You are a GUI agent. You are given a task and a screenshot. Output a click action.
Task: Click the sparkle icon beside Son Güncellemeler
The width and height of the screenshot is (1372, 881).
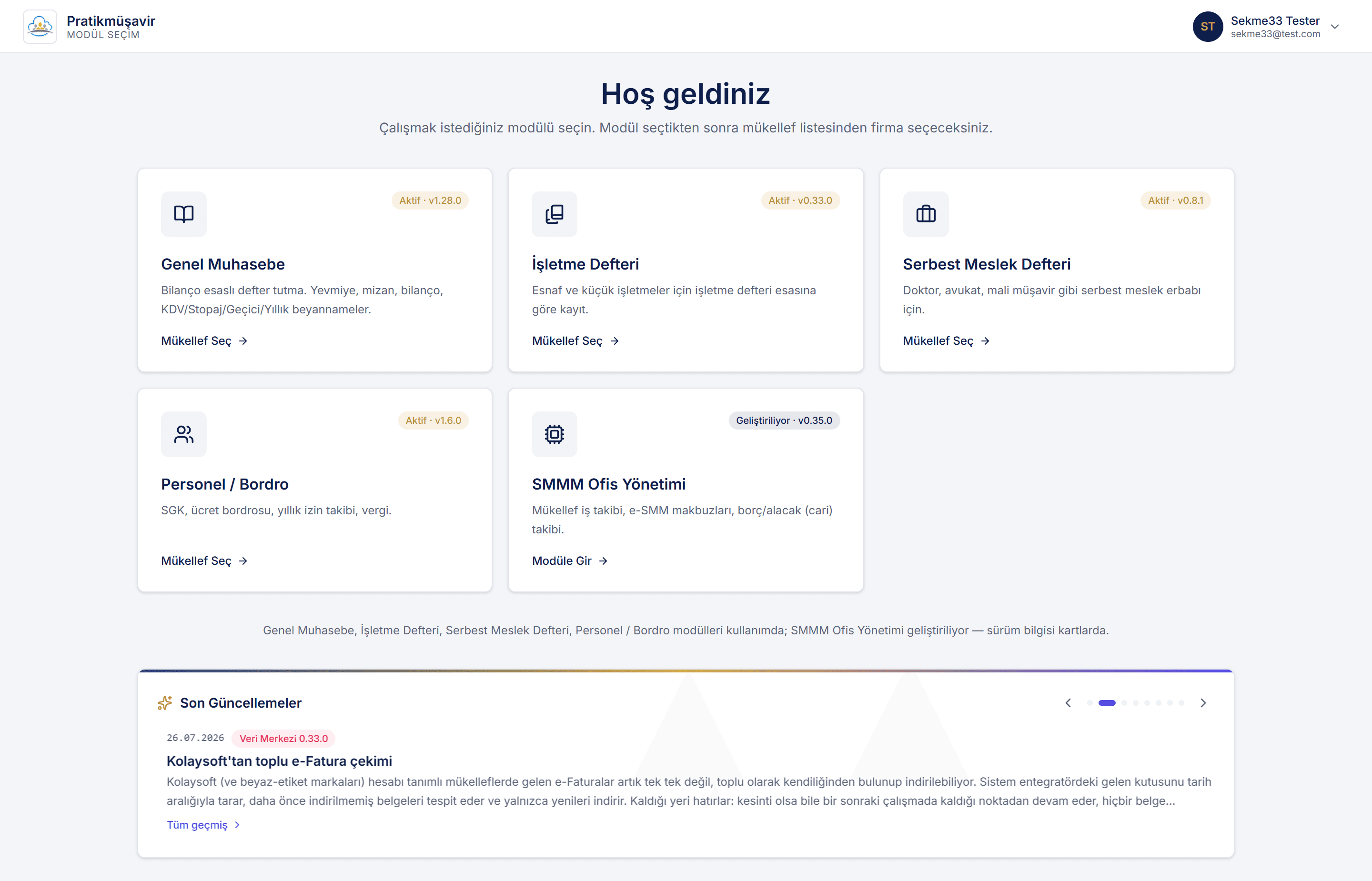pos(165,703)
